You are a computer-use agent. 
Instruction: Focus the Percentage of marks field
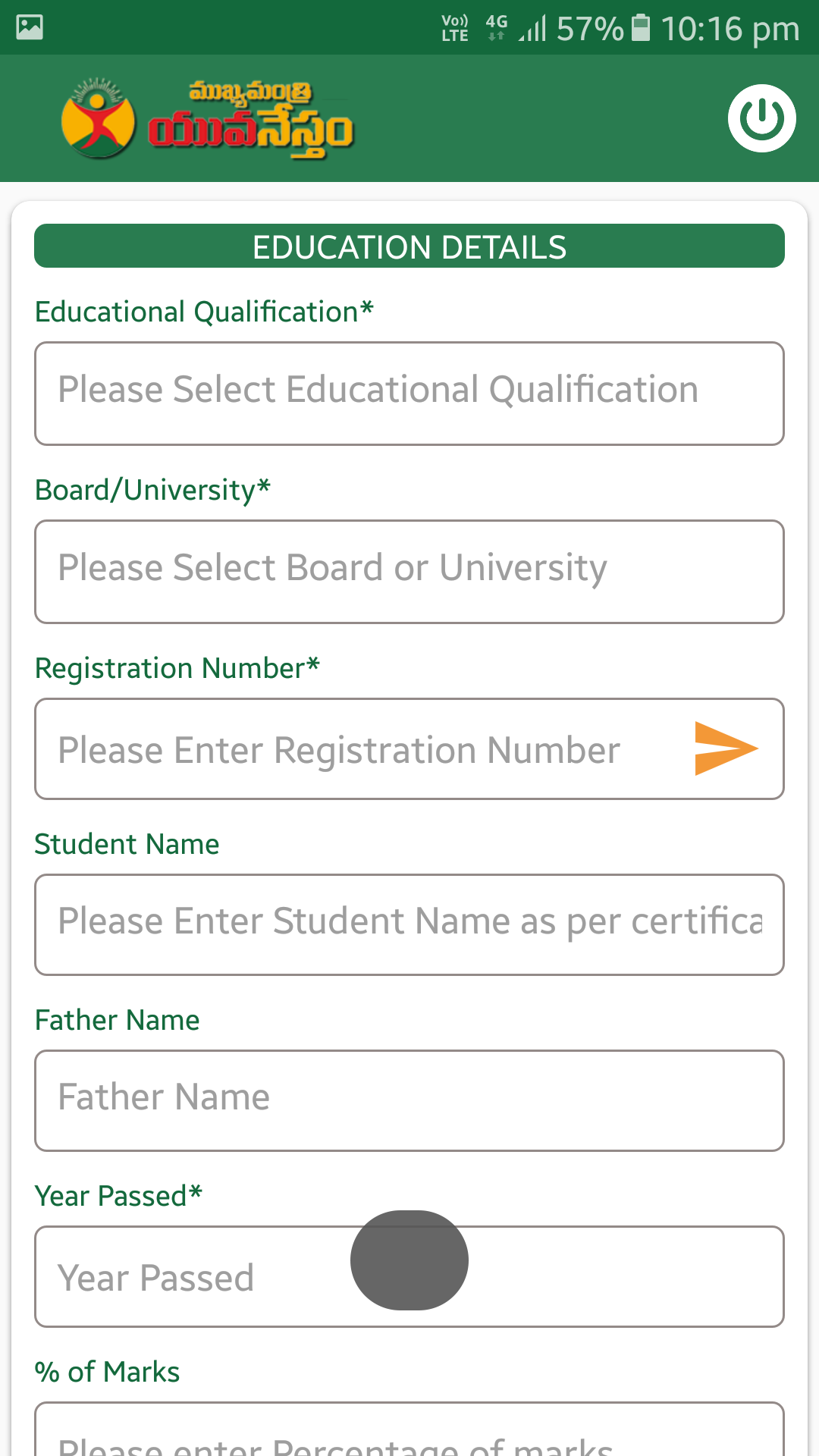pos(409,1429)
